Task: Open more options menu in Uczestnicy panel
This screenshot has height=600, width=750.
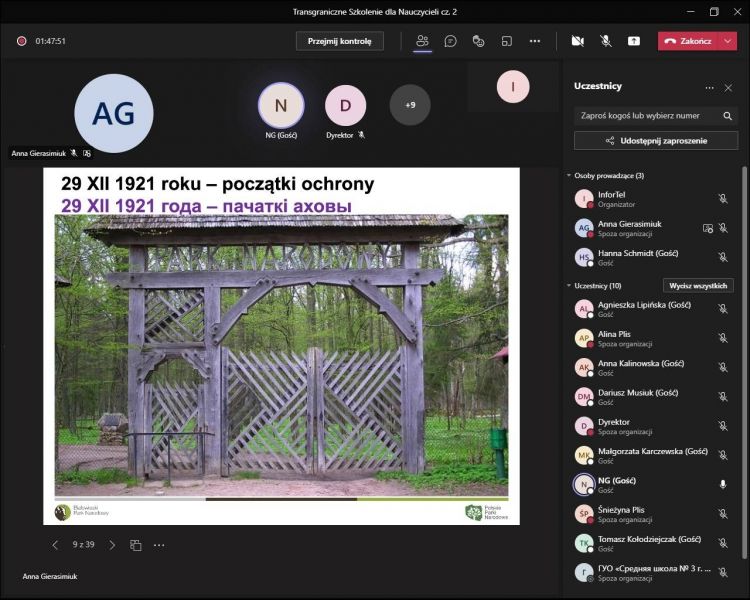Action: point(709,87)
